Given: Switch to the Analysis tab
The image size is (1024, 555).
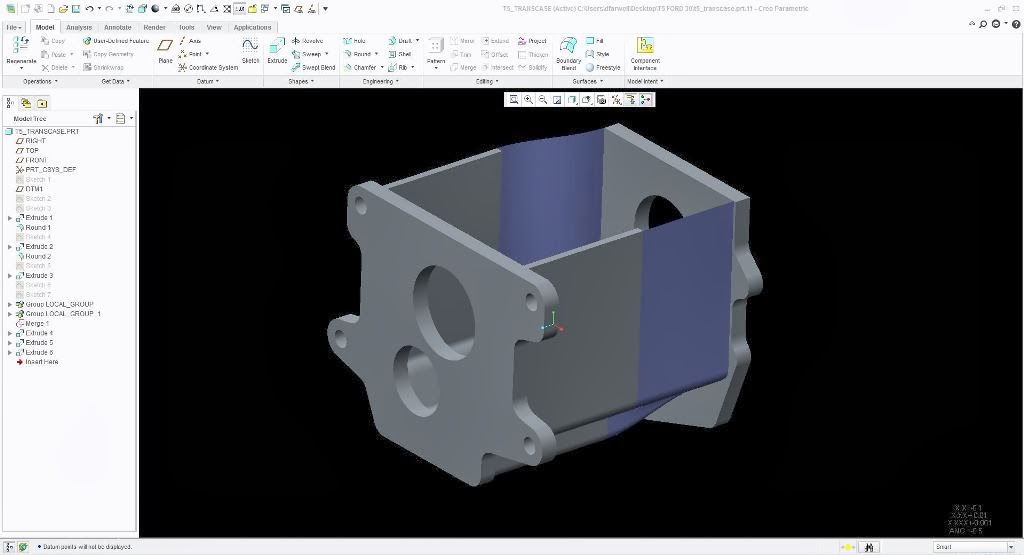Looking at the screenshot, I should (x=79, y=27).
